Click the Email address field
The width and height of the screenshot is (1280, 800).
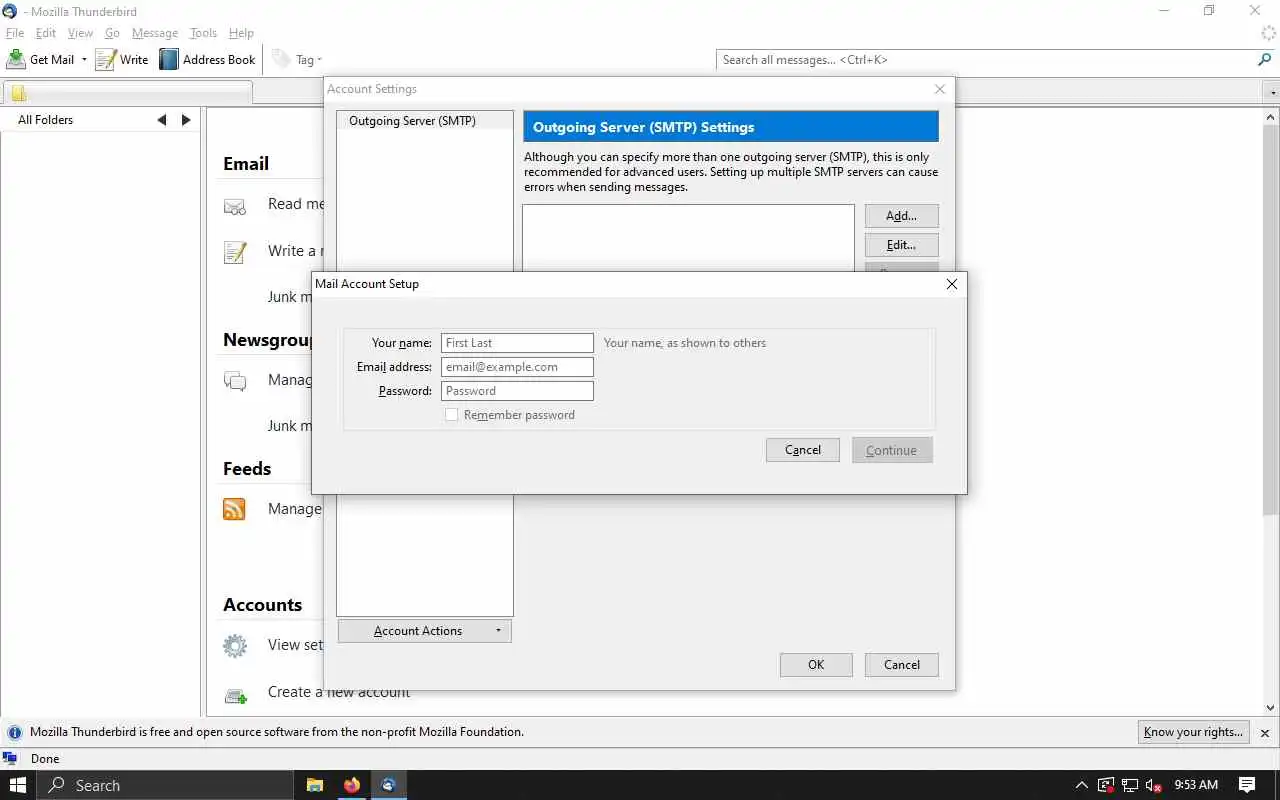coord(517,367)
